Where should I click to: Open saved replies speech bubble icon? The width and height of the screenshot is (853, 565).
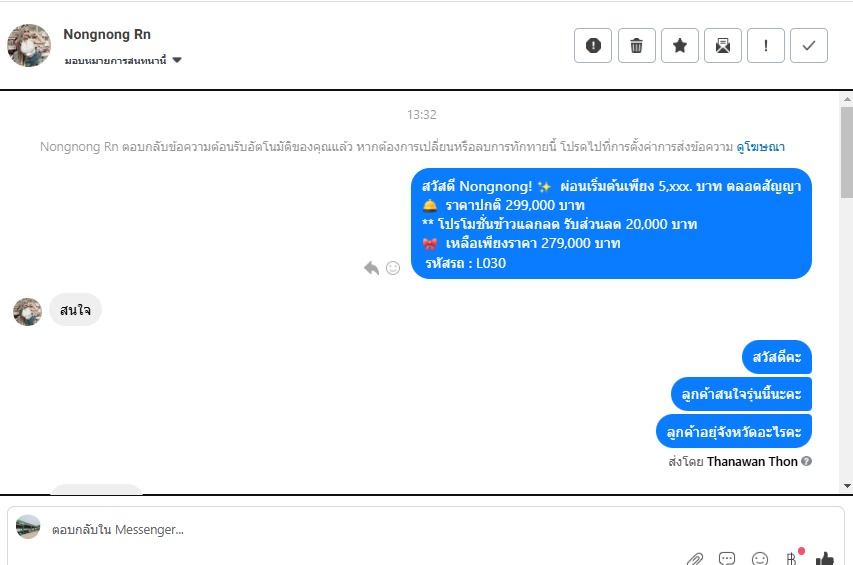(x=727, y=558)
